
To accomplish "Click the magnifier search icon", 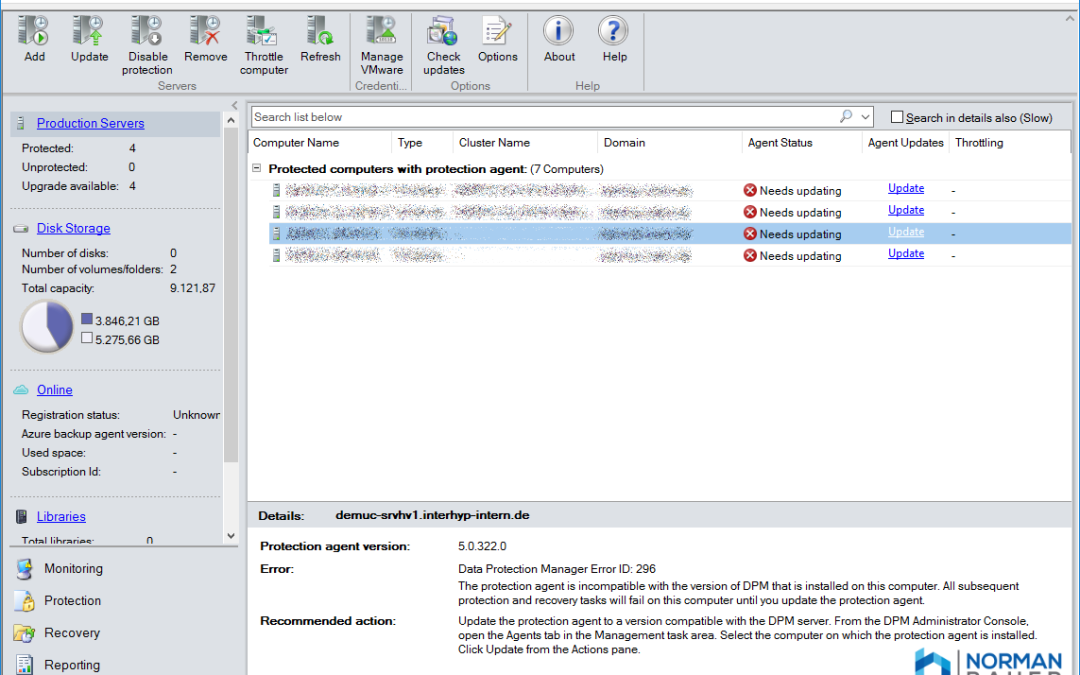I will click(x=846, y=116).
